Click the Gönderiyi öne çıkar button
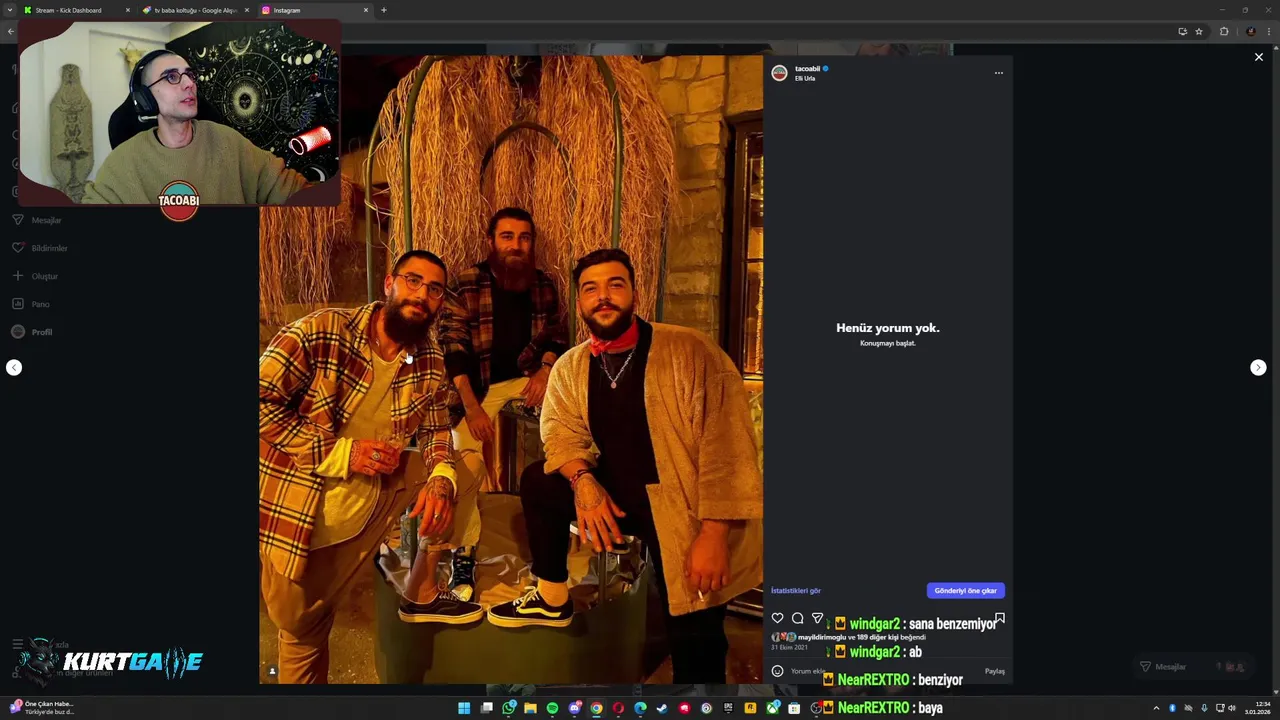The height and width of the screenshot is (720, 1280). (x=965, y=591)
